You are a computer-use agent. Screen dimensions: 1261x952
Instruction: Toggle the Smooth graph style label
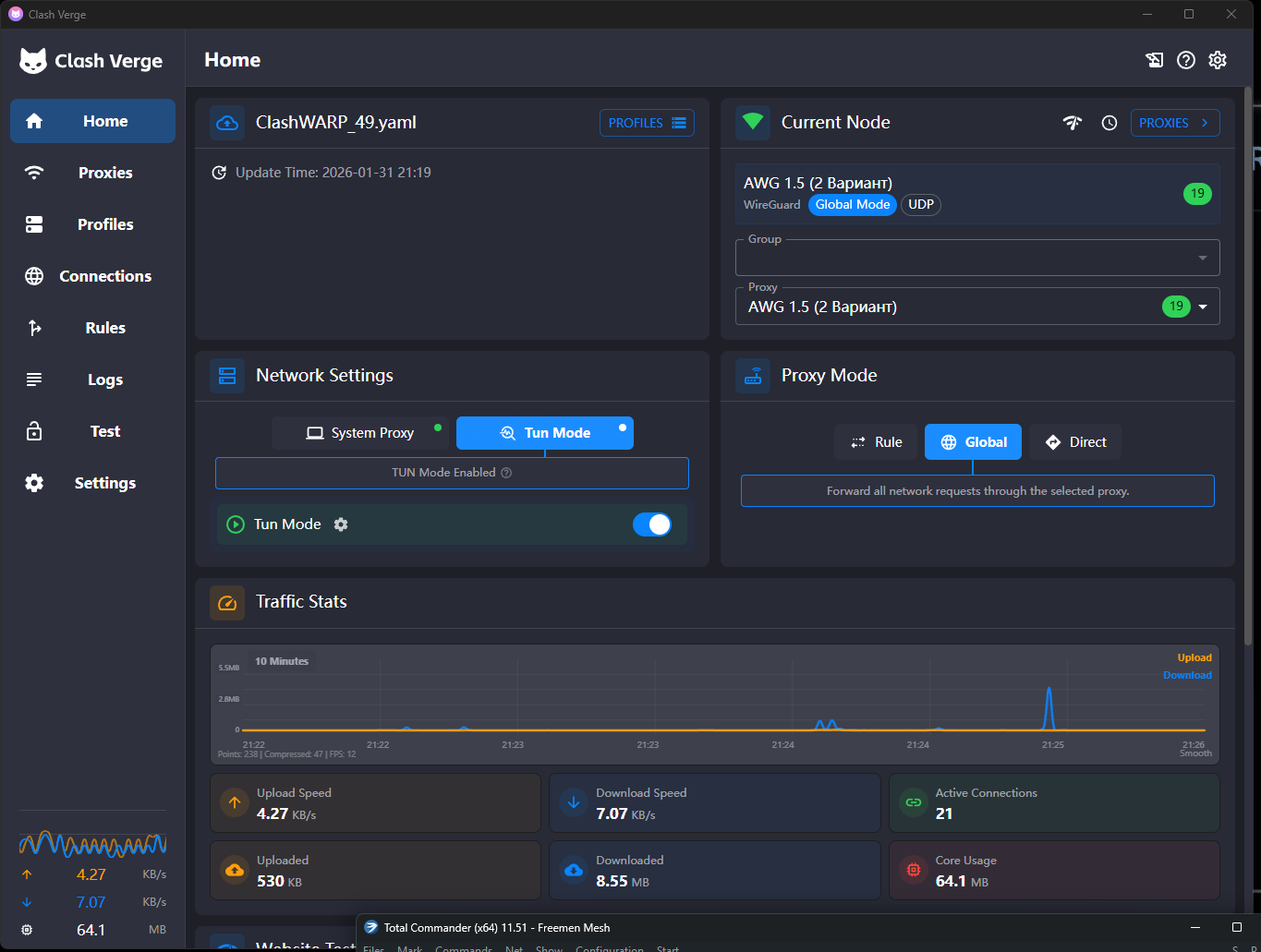pyautogui.click(x=1195, y=753)
